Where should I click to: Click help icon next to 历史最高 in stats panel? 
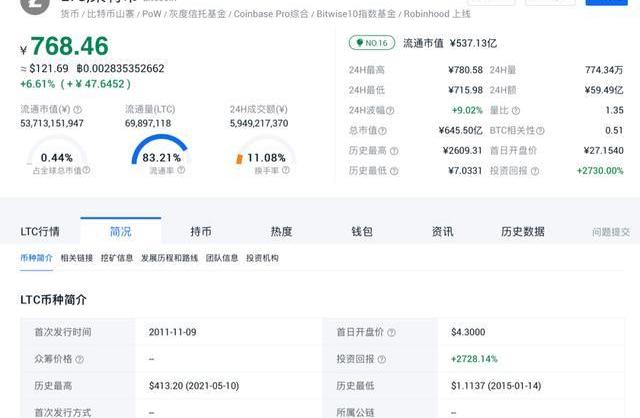[x=394, y=151]
